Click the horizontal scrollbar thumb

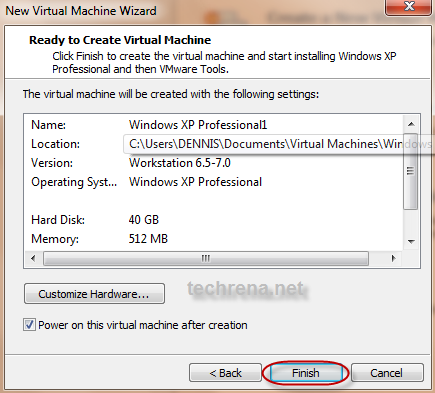click(x=206, y=258)
